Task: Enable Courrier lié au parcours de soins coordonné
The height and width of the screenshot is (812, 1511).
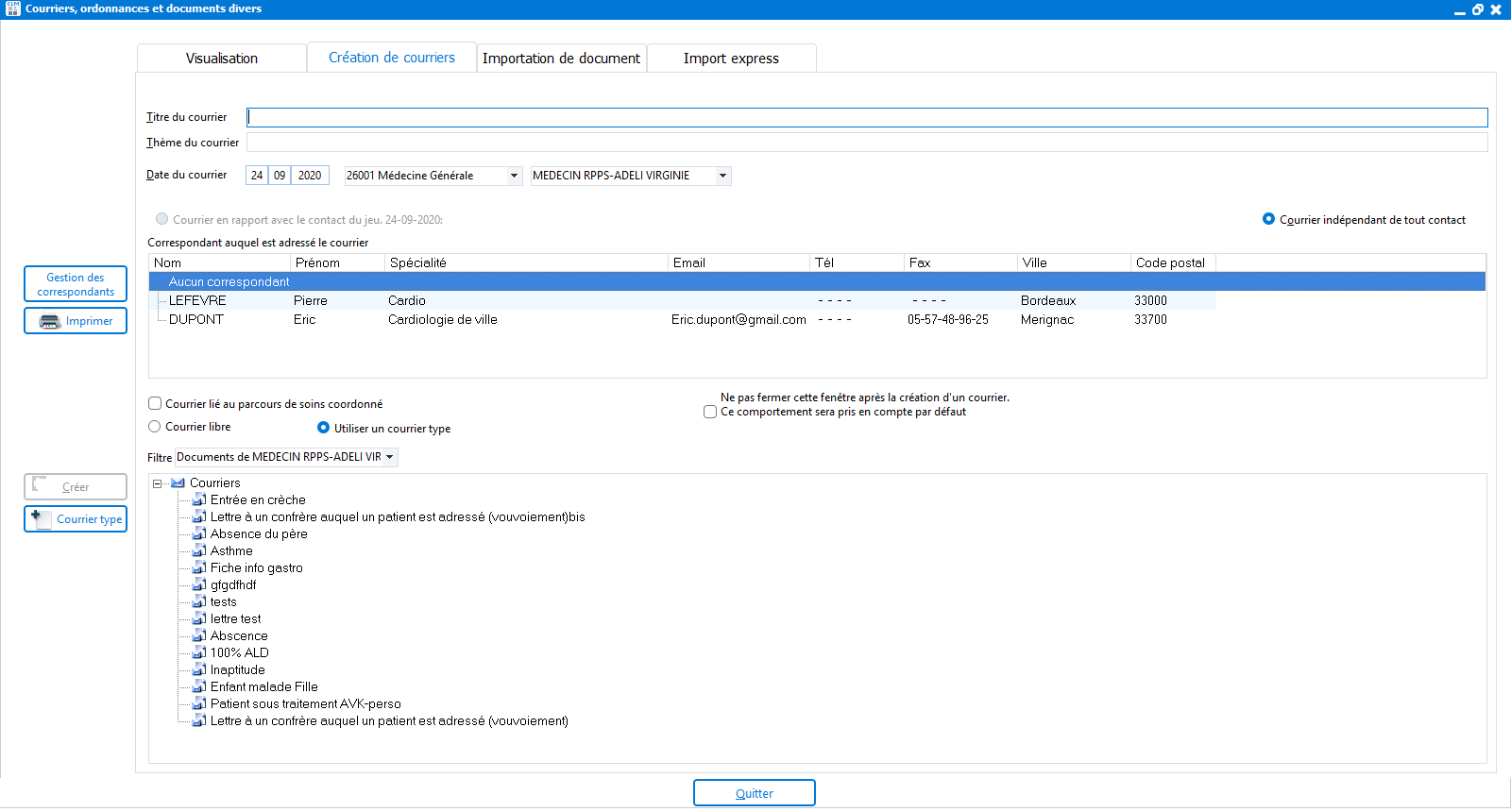Action: (x=155, y=404)
